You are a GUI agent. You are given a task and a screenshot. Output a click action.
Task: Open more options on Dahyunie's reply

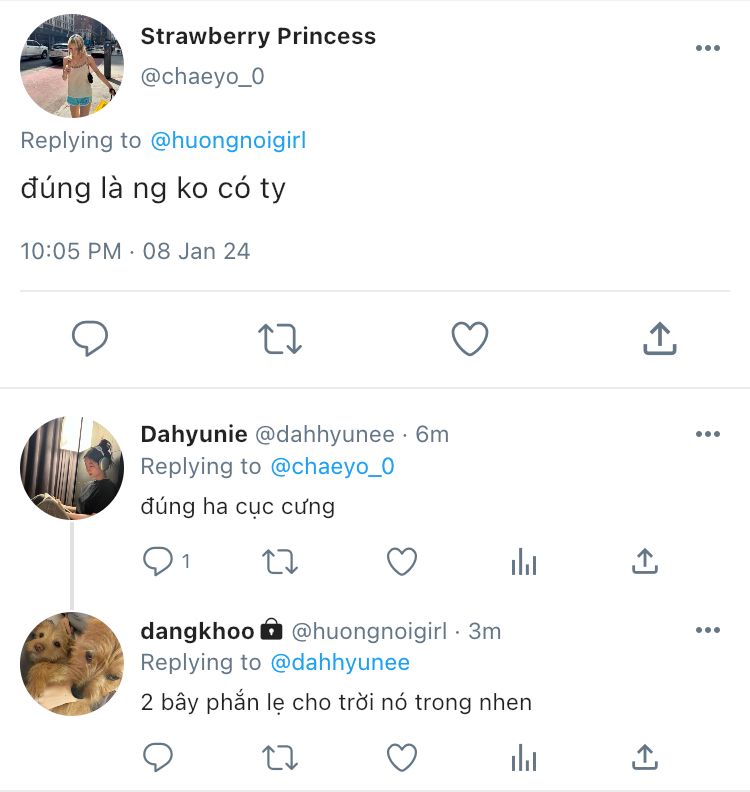click(708, 434)
